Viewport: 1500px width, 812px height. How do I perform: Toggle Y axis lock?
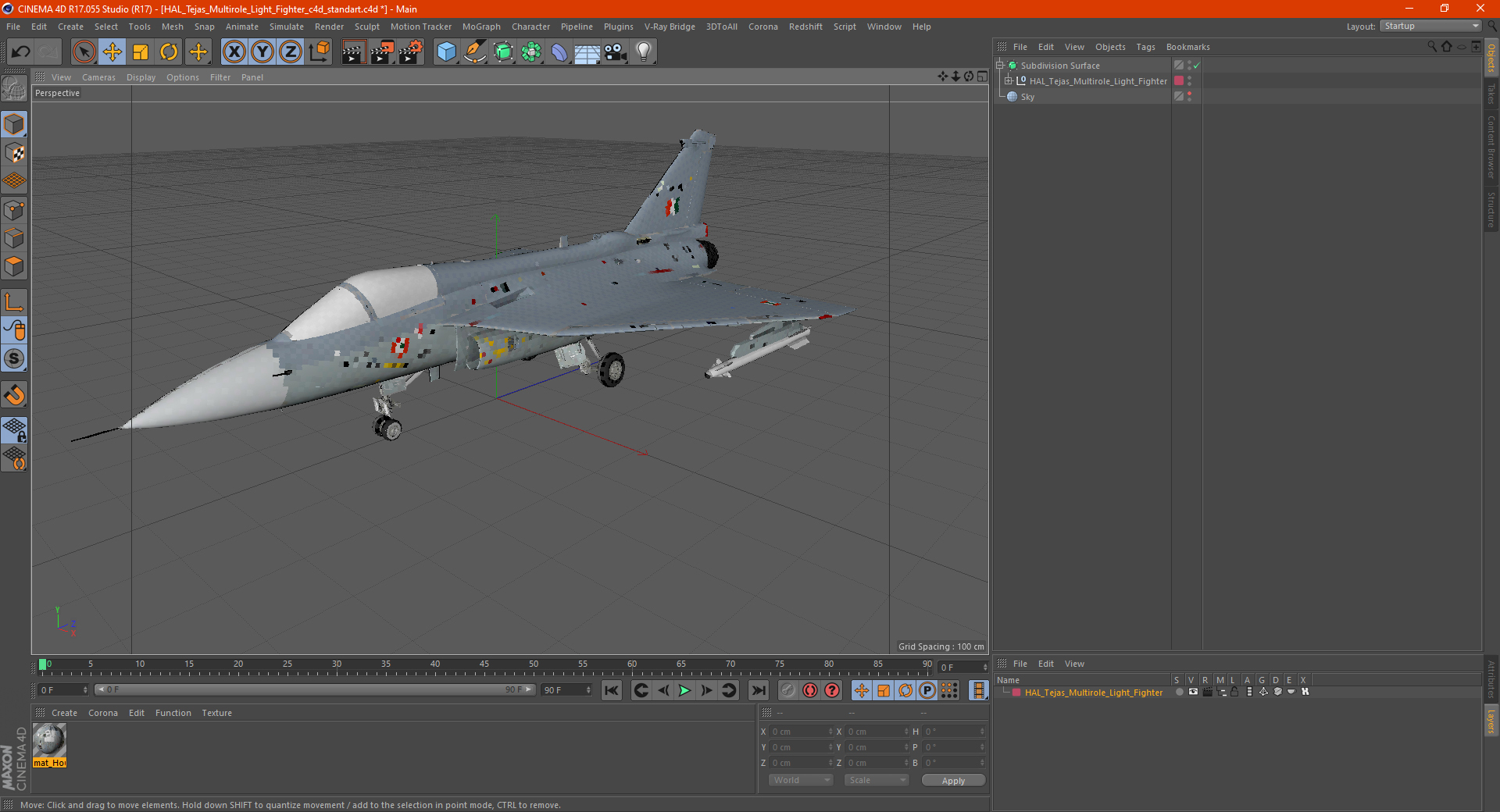coord(262,52)
